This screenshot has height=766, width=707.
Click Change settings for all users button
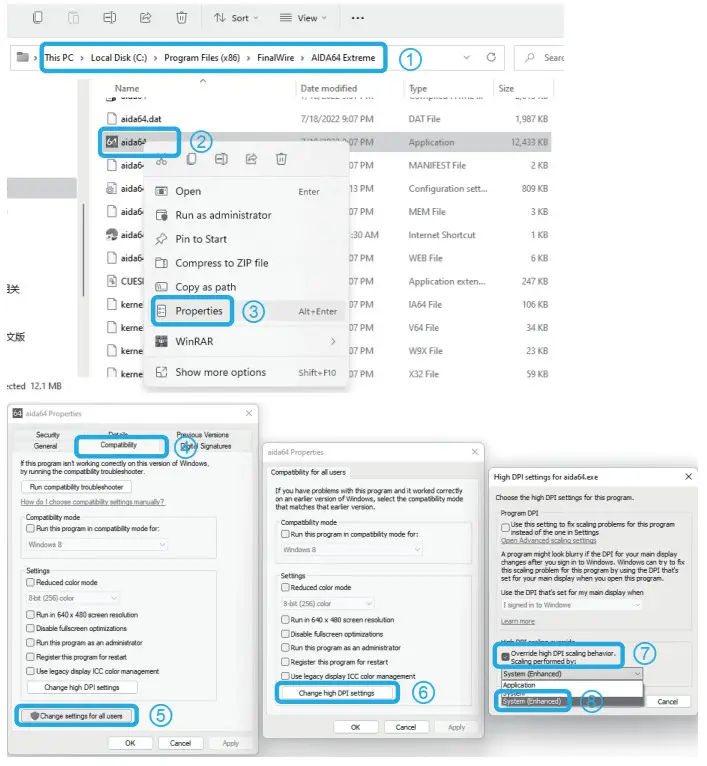pyautogui.click(x=76, y=716)
